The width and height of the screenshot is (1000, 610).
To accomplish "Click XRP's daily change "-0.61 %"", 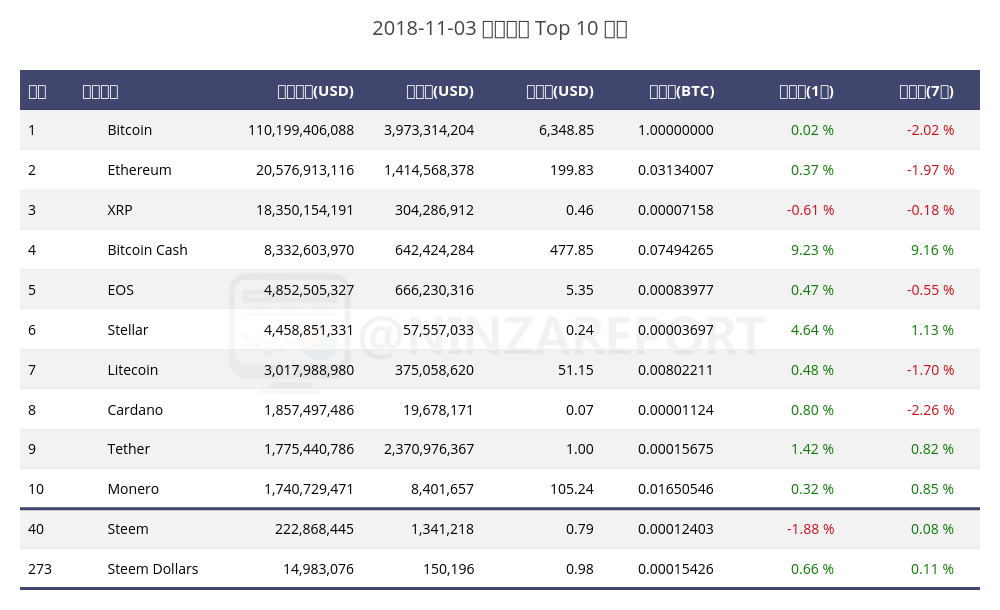I will tap(810, 211).
